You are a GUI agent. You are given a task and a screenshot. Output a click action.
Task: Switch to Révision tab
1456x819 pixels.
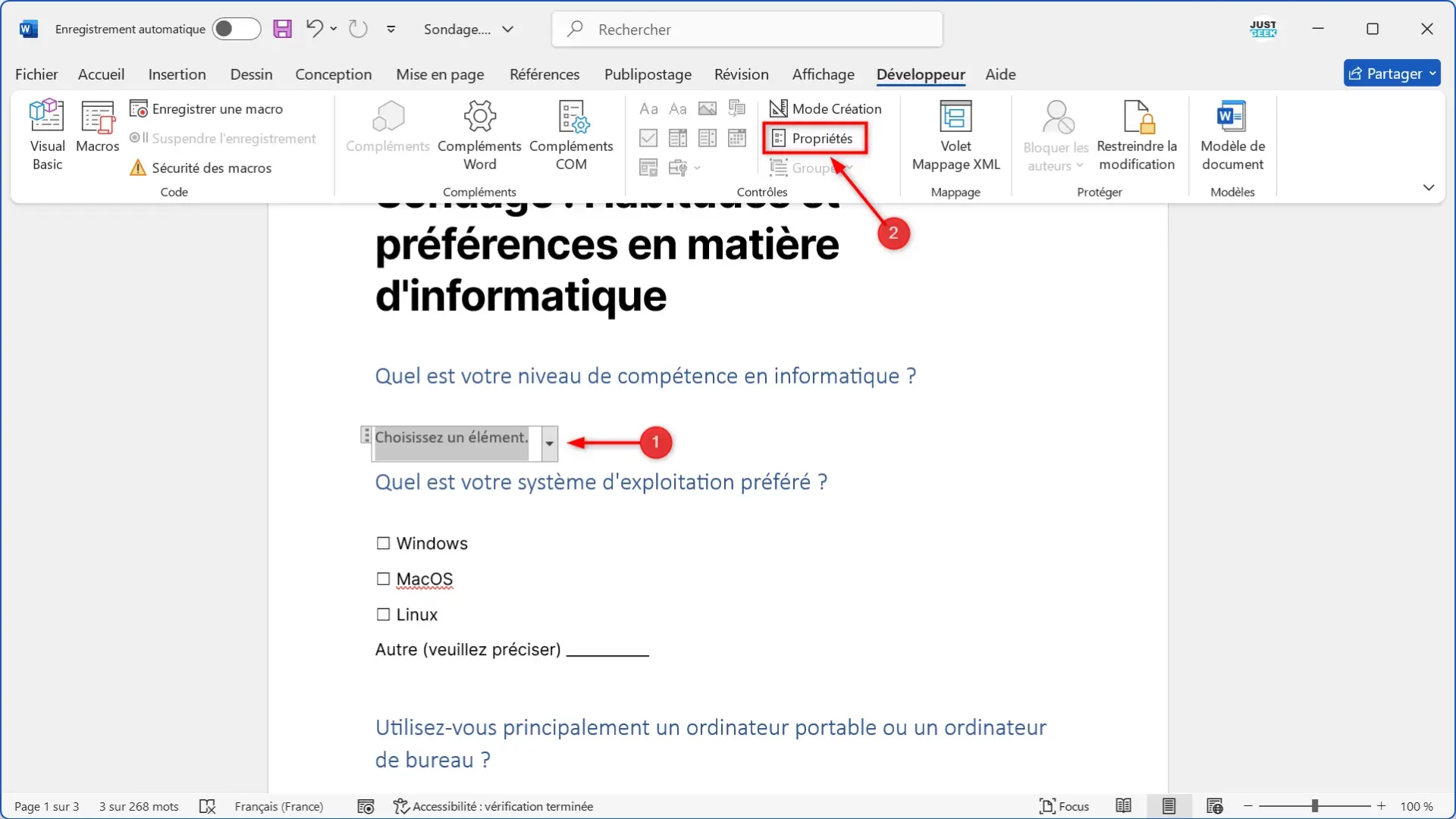coord(741,74)
